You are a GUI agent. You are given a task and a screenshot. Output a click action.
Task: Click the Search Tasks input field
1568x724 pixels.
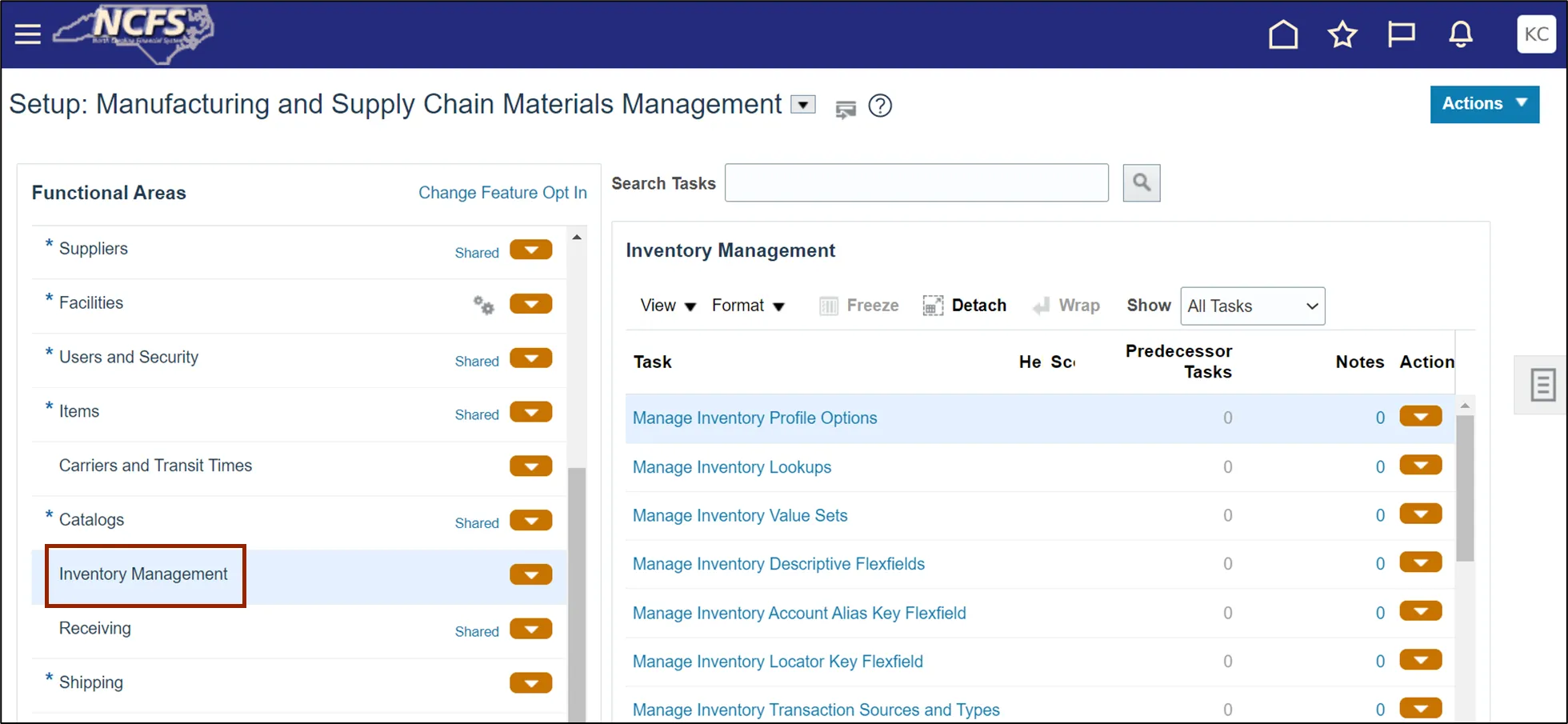(917, 183)
